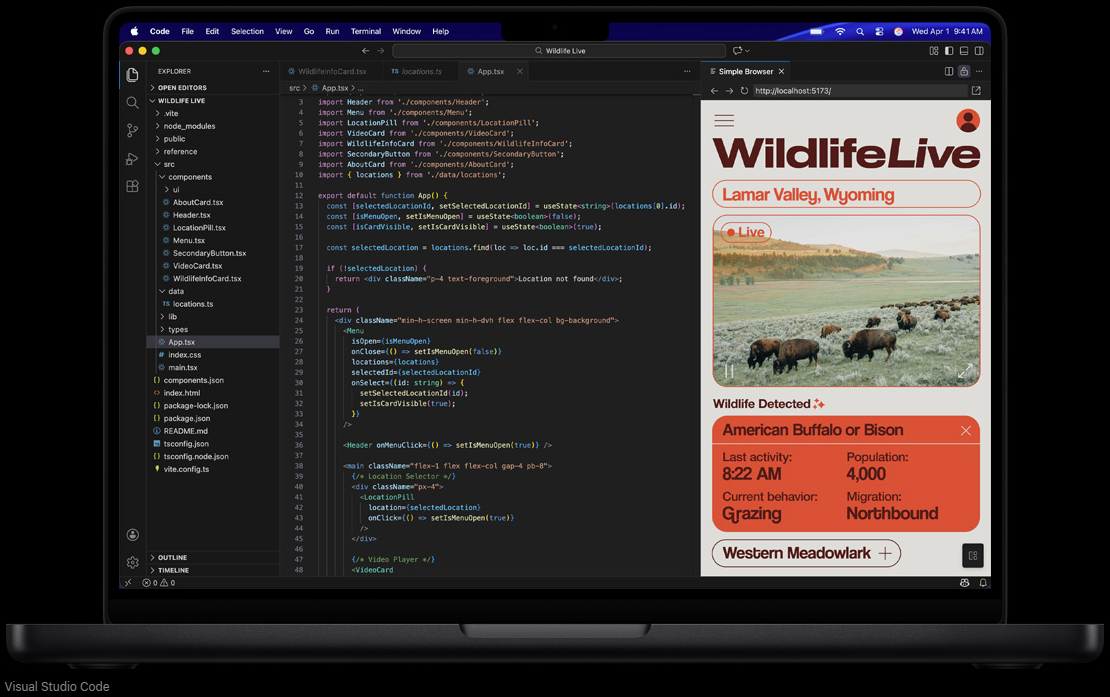Viewport: 1110px width, 697px height.
Task: Toggle the editor group lock icon
Action: pyautogui.click(x=964, y=72)
